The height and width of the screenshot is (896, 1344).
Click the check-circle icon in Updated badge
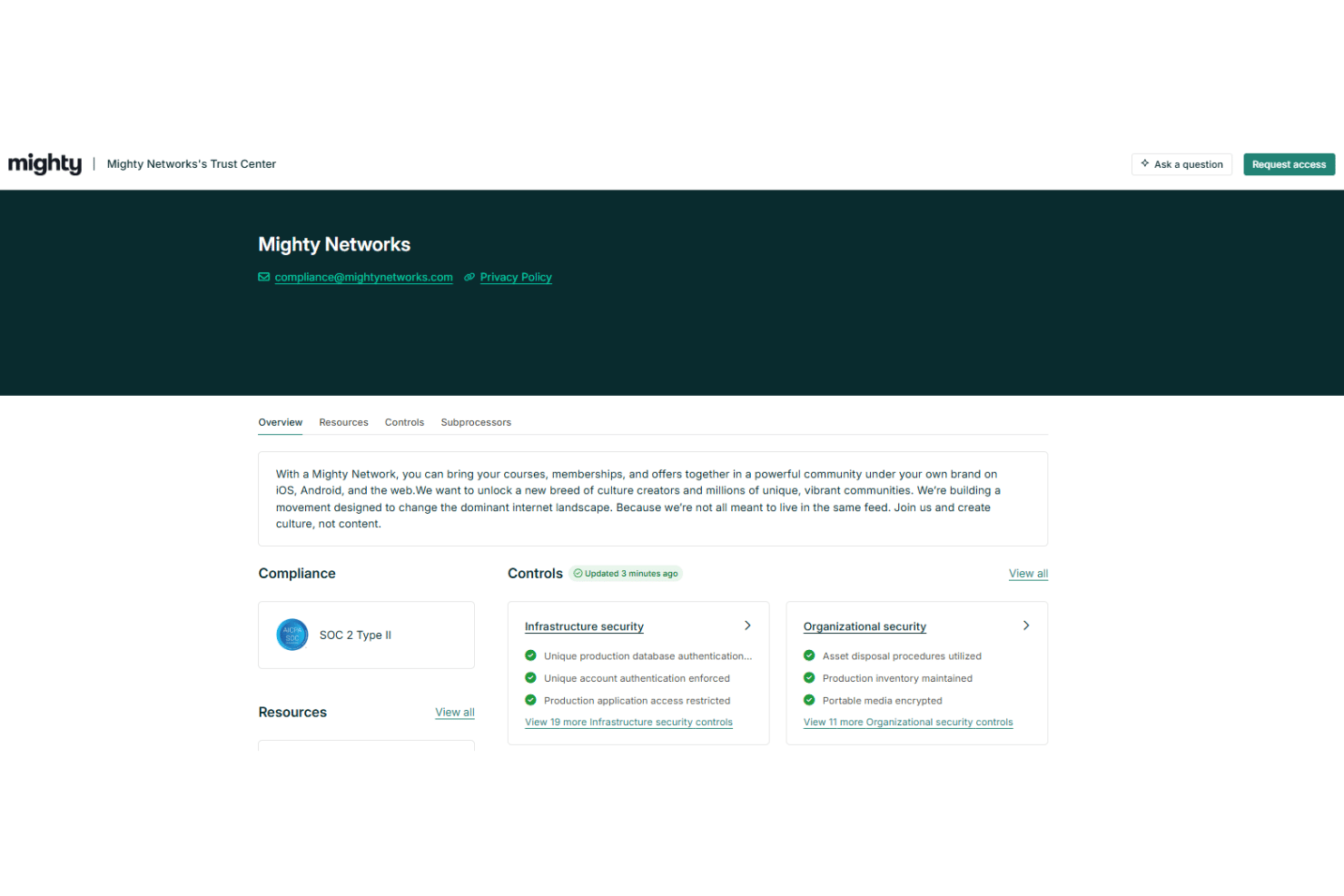(x=578, y=573)
